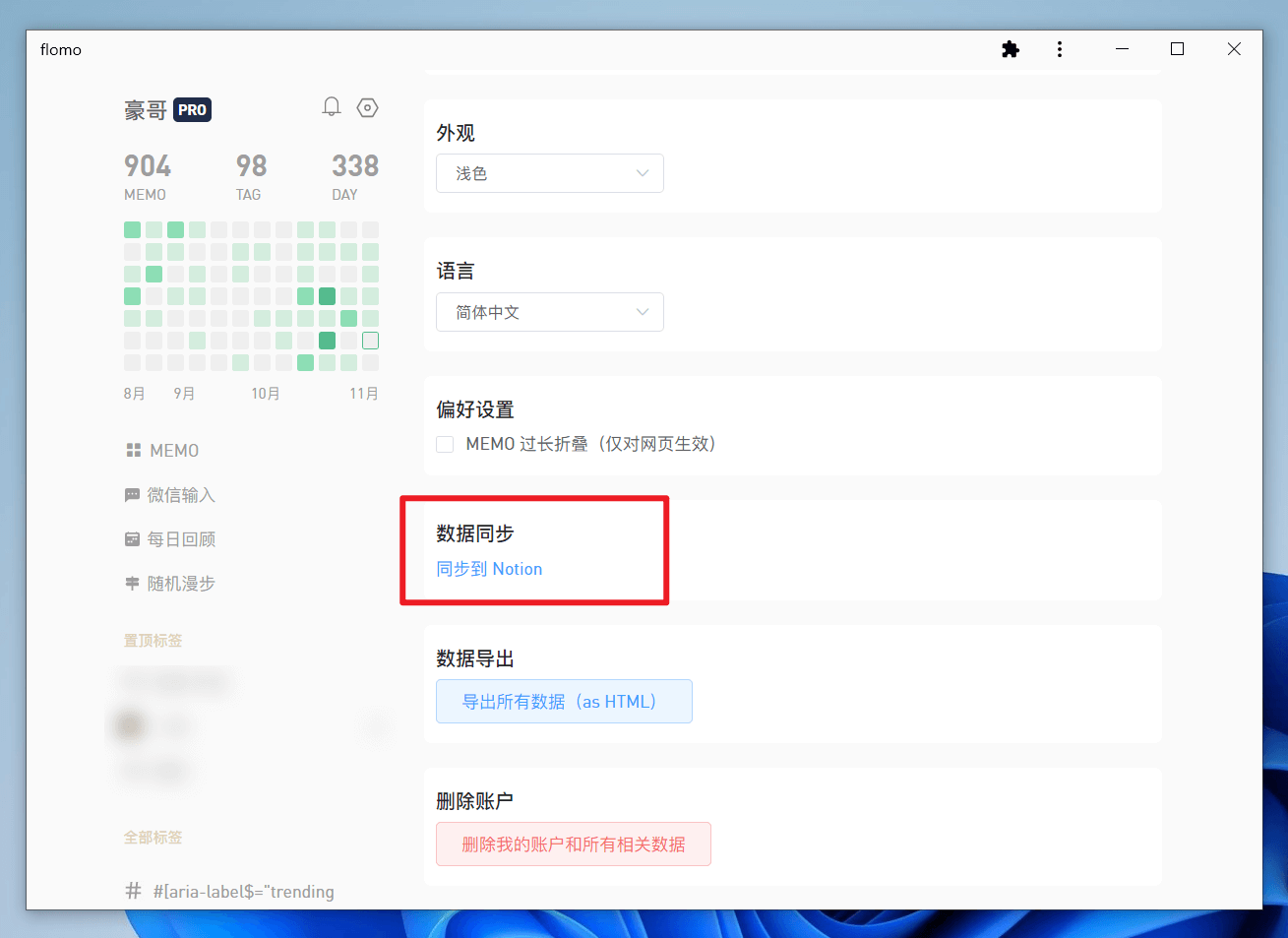Click the WeChat input chat icon
Viewport: 1288px width, 938px height.
133,495
